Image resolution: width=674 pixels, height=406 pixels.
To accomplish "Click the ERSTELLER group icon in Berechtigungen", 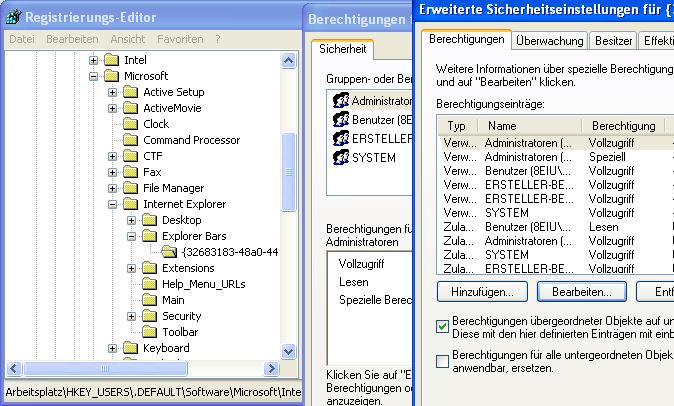I will pos(341,138).
